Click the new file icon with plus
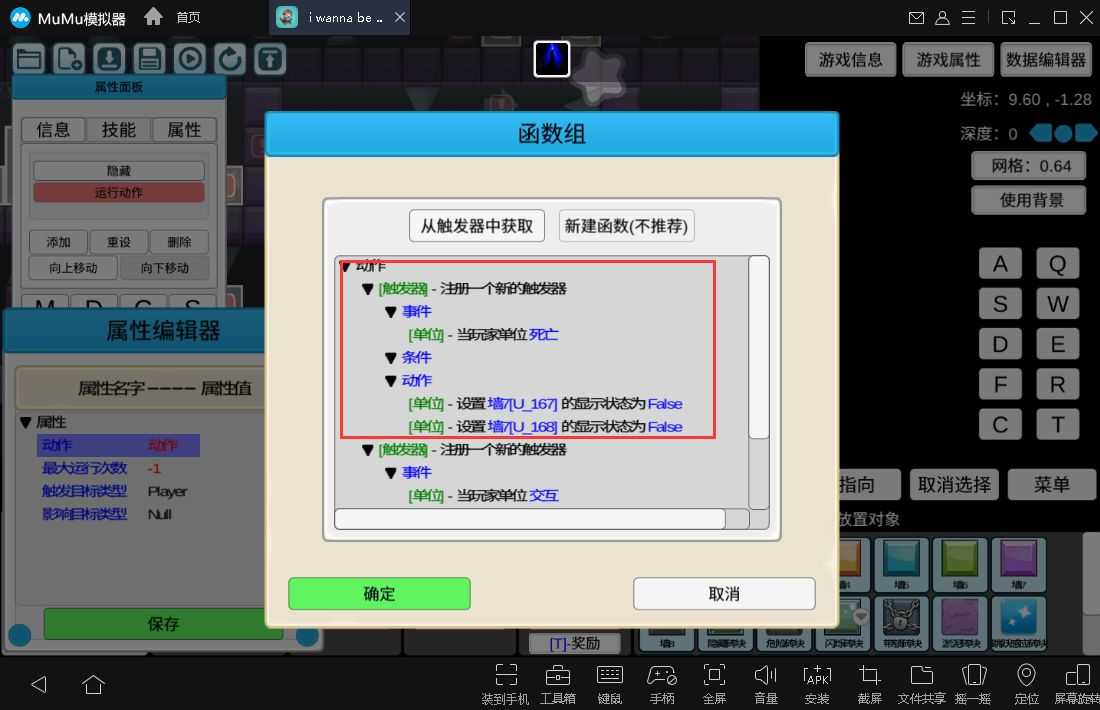This screenshot has width=1100, height=710. [x=69, y=59]
